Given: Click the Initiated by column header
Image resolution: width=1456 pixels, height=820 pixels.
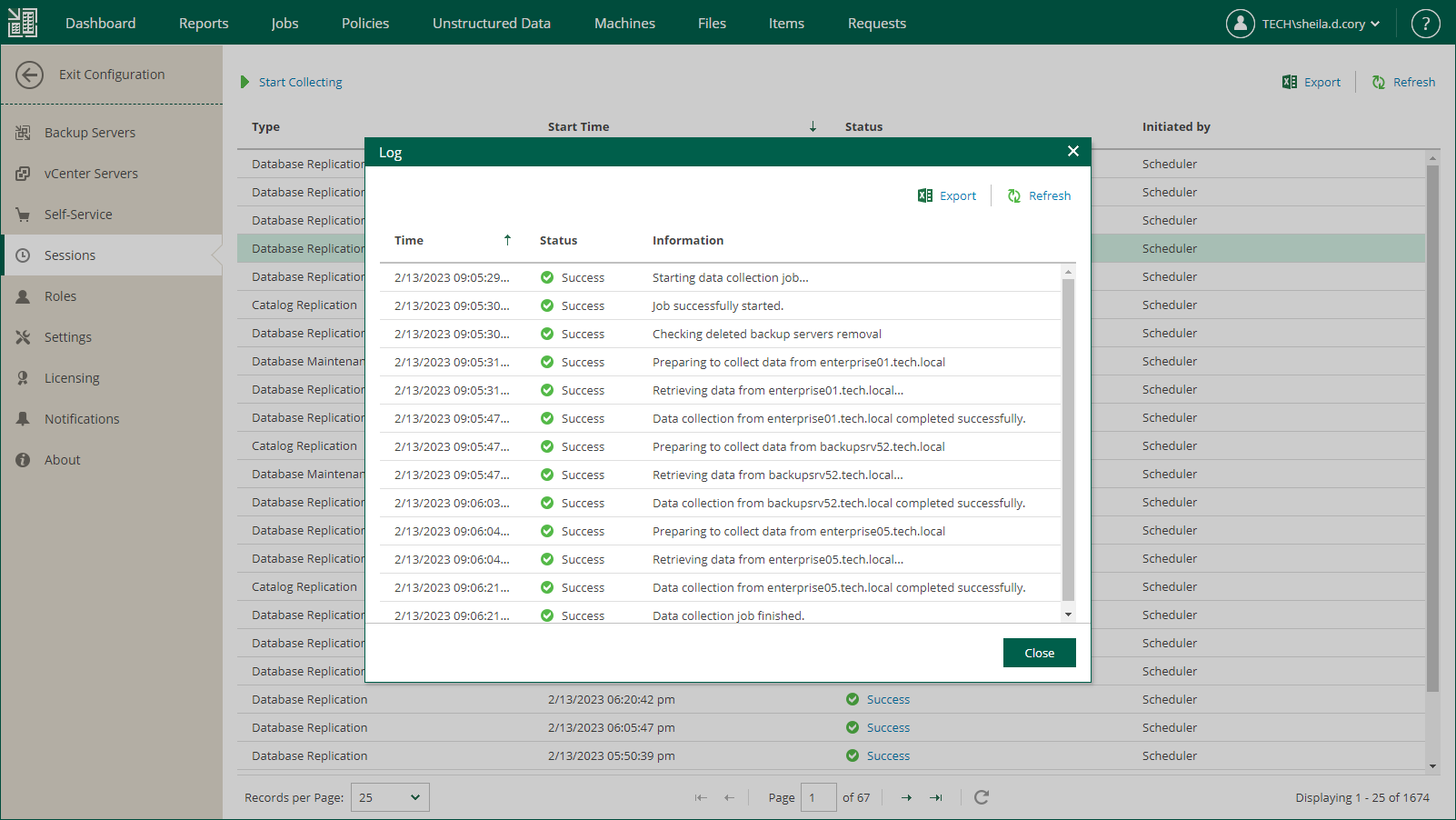Looking at the screenshot, I should 1176,126.
